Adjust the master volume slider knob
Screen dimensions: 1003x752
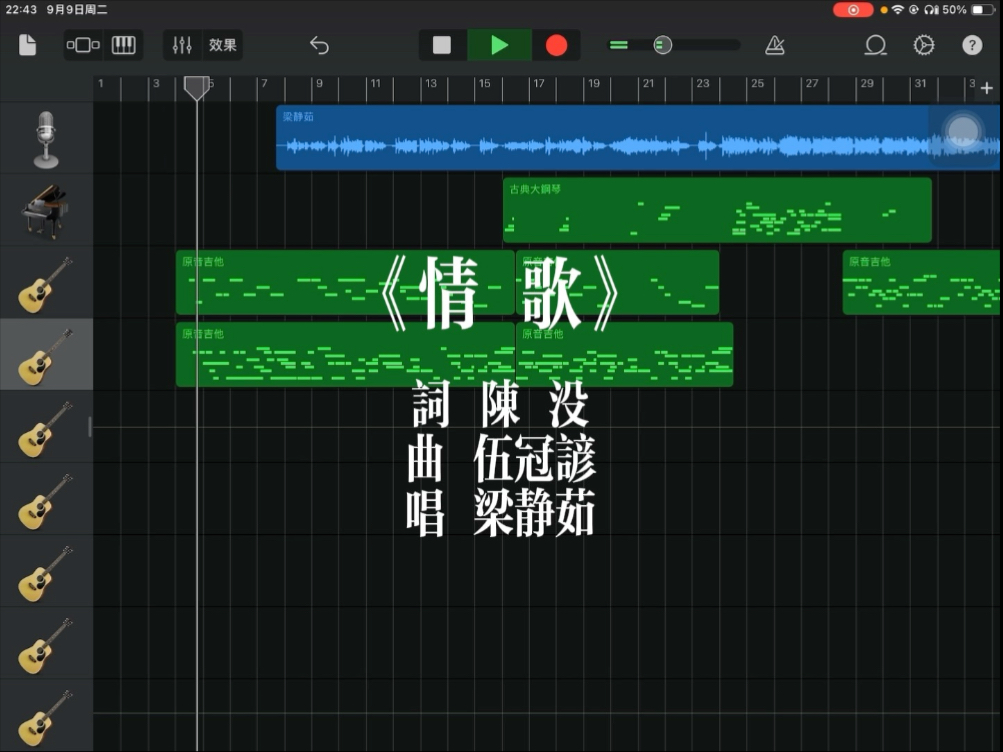[x=663, y=45]
